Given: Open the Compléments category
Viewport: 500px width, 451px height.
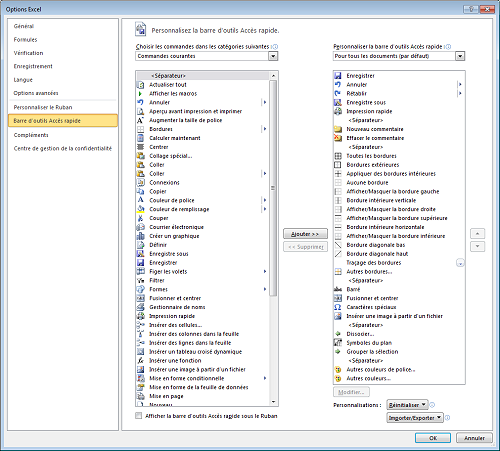Looking at the screenshot, I should coord(31,135).
